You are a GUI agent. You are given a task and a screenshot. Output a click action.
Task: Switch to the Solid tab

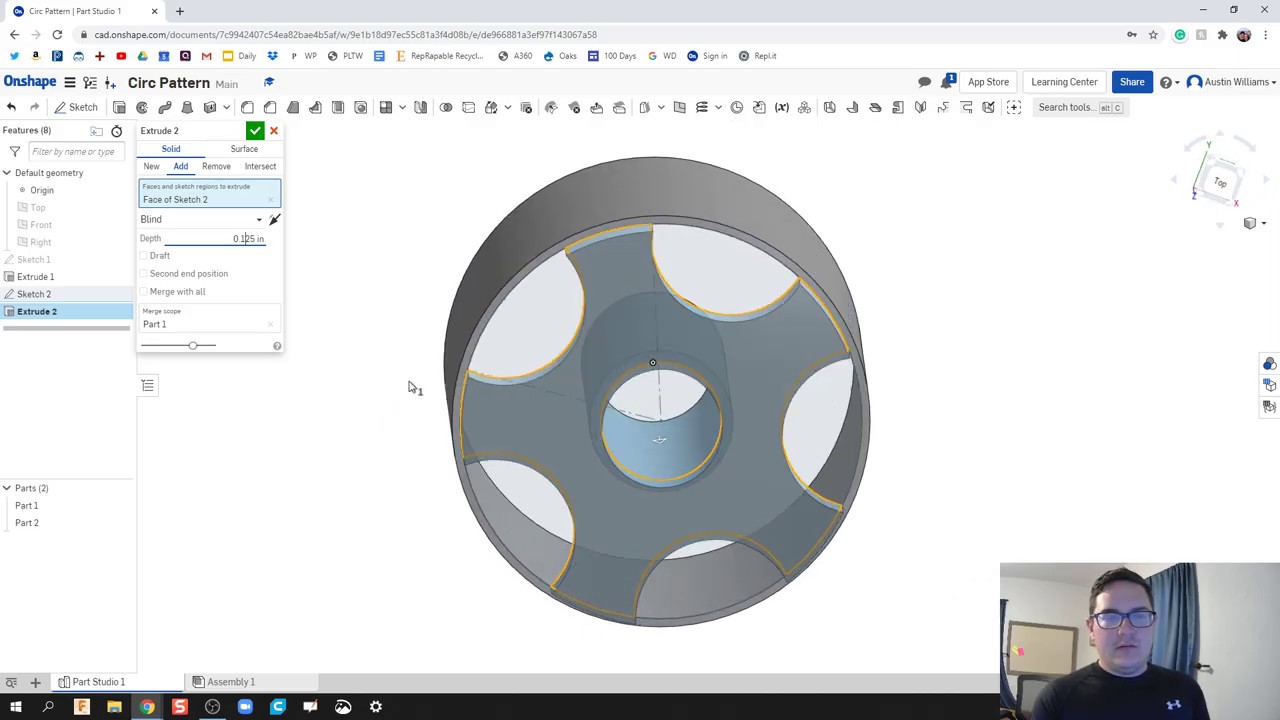[x=171, y=149]
